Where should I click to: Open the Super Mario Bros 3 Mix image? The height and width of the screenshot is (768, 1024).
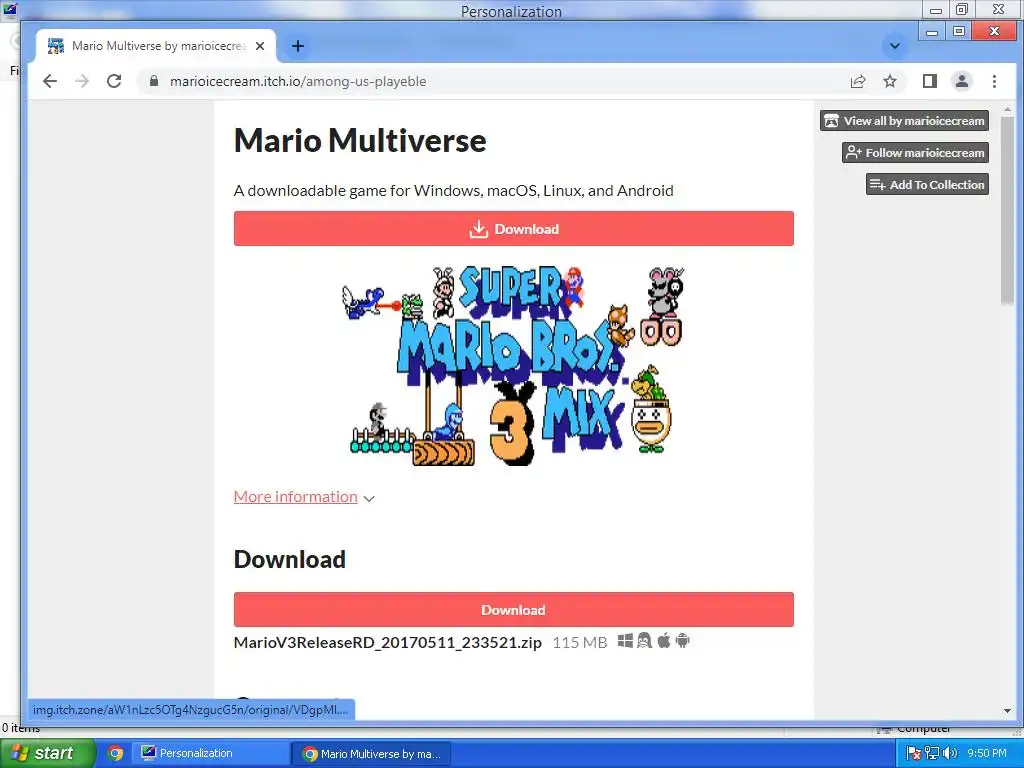click(513, 366)
